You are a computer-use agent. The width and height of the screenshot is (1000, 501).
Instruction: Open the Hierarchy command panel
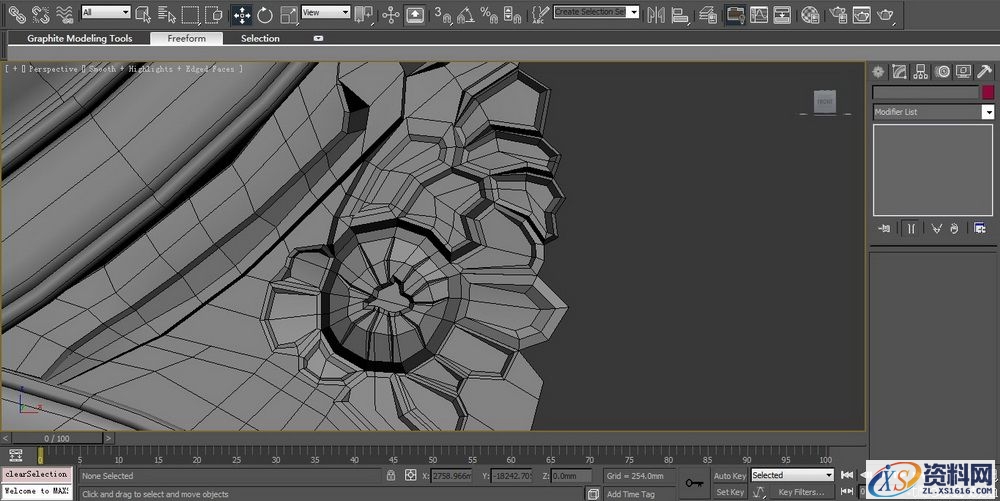coord(920,72)
